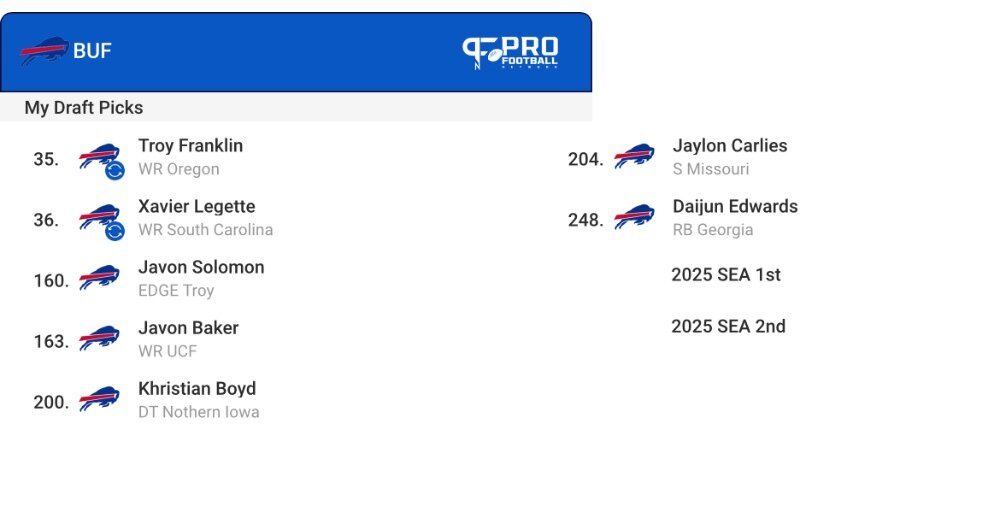Click the Bills logo in blue header
The image size is (1000, 524).
click(44, 50)
